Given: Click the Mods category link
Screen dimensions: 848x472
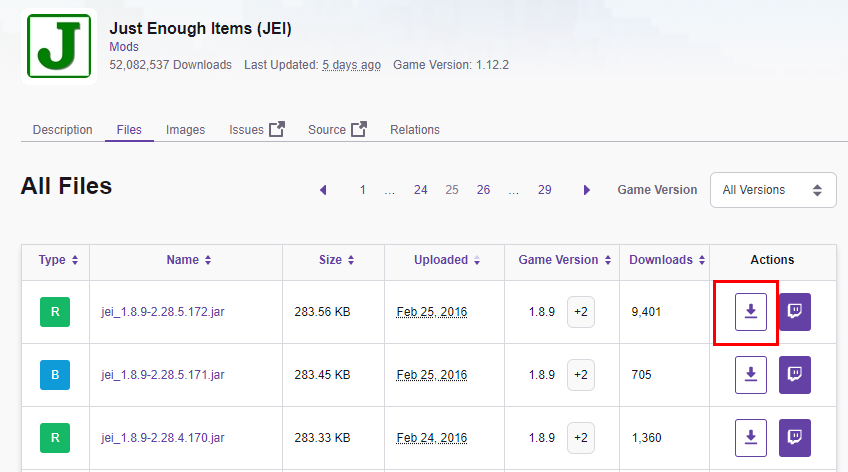Looking at the screenshot, I should coord(124,47).
